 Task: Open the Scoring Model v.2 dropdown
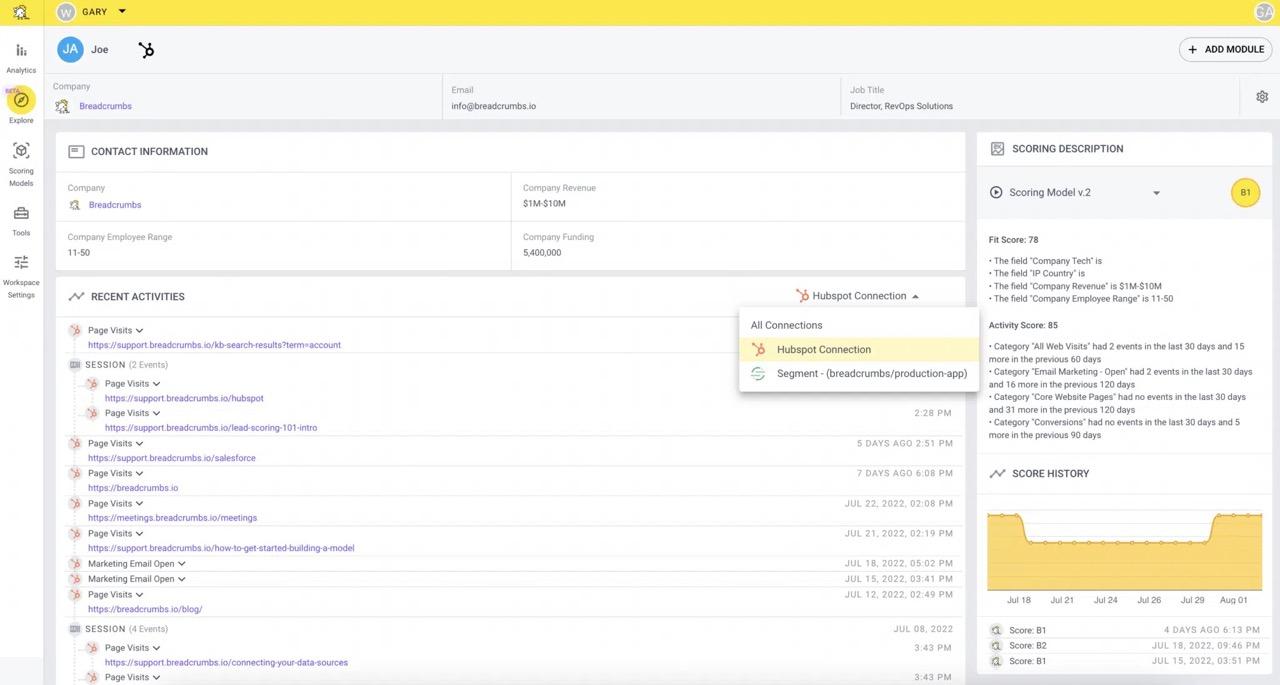(x=1157, y=193)
